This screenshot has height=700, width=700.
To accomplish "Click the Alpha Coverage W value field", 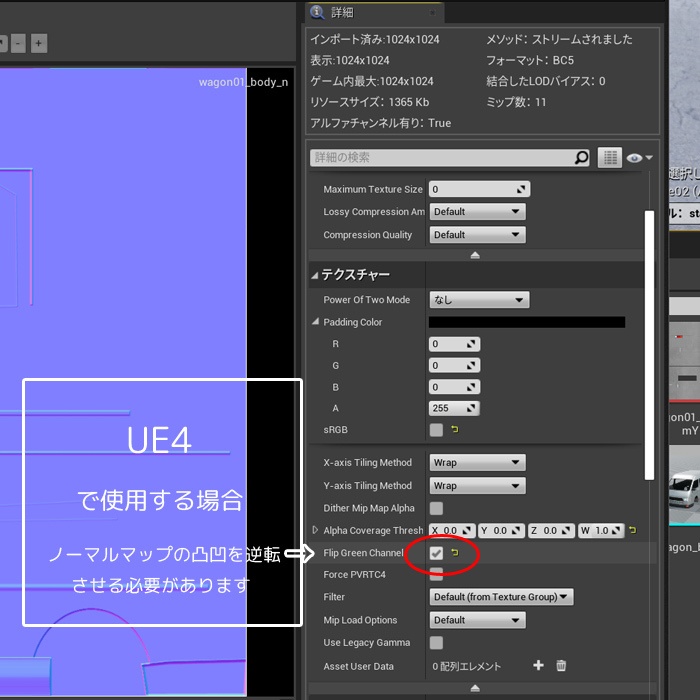I will (x=601, y=530).
